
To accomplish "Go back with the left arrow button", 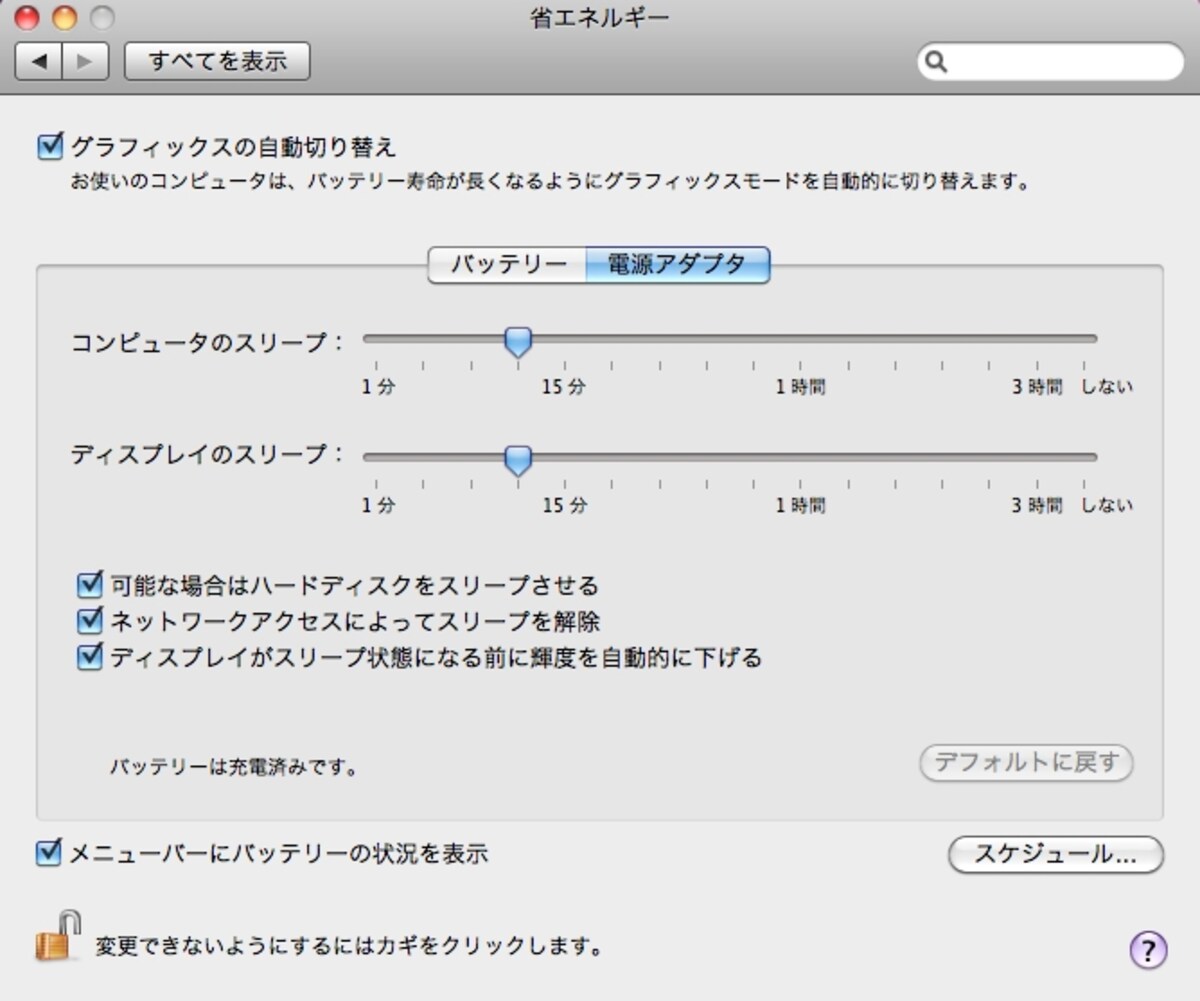I will click(39, 62).
